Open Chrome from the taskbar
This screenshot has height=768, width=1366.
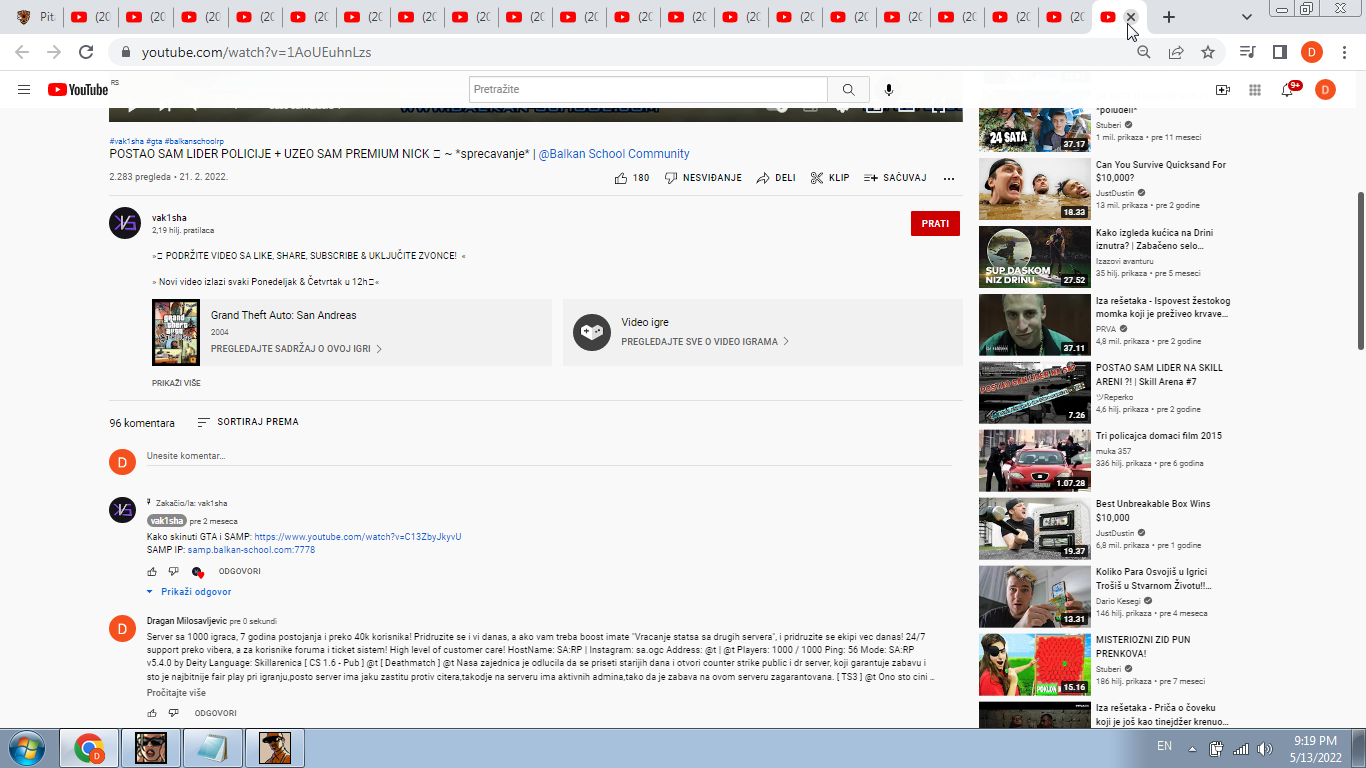(x=89, y=748)
